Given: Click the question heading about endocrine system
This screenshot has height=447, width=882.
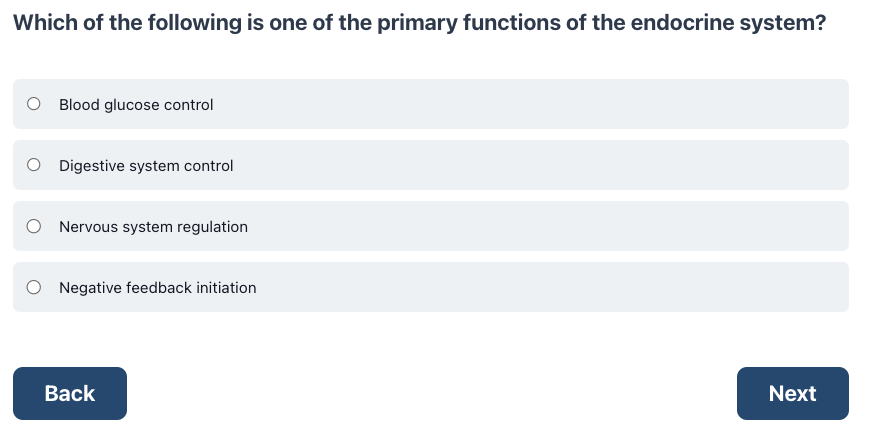Looking at the screenshot, I should [420, 23].
